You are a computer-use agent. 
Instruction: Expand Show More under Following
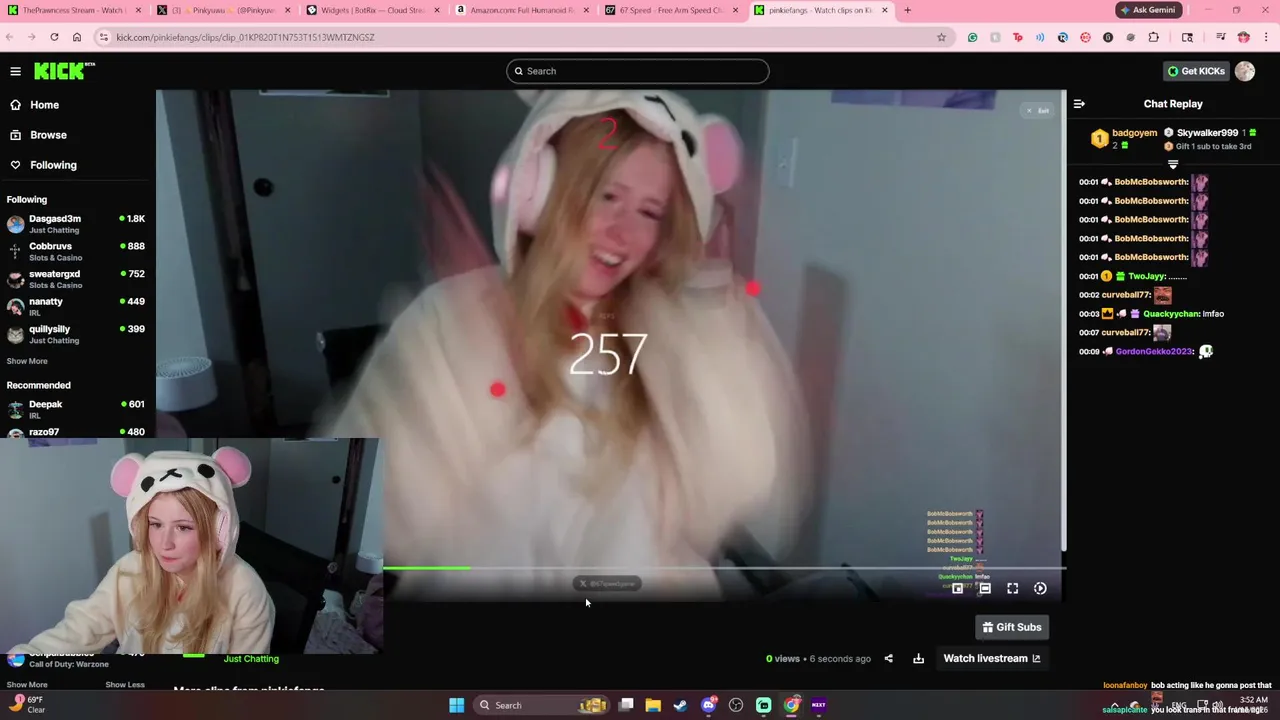(27, 361)
